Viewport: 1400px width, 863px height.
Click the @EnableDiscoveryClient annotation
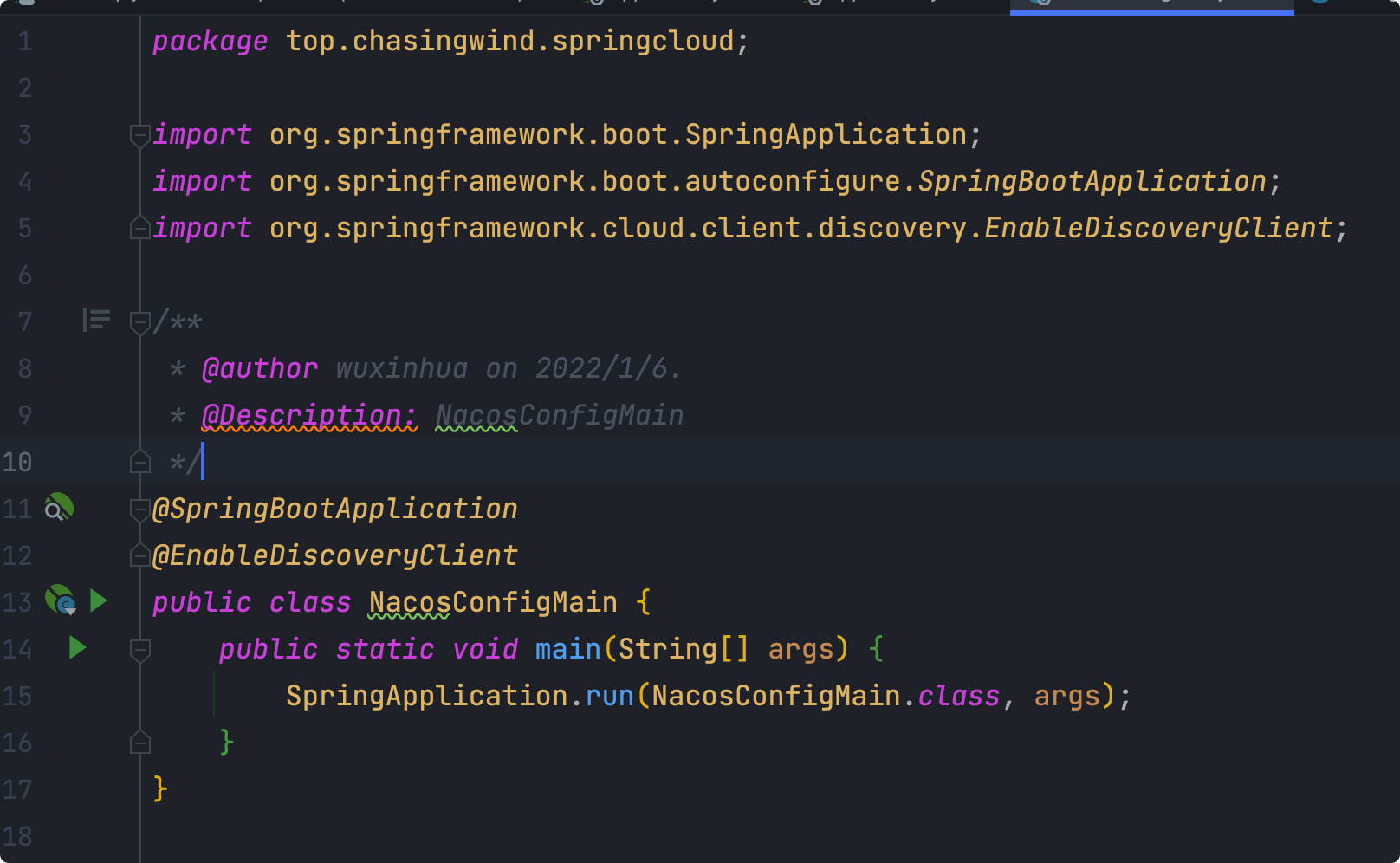pyautogui.click(x=335, y=556)
